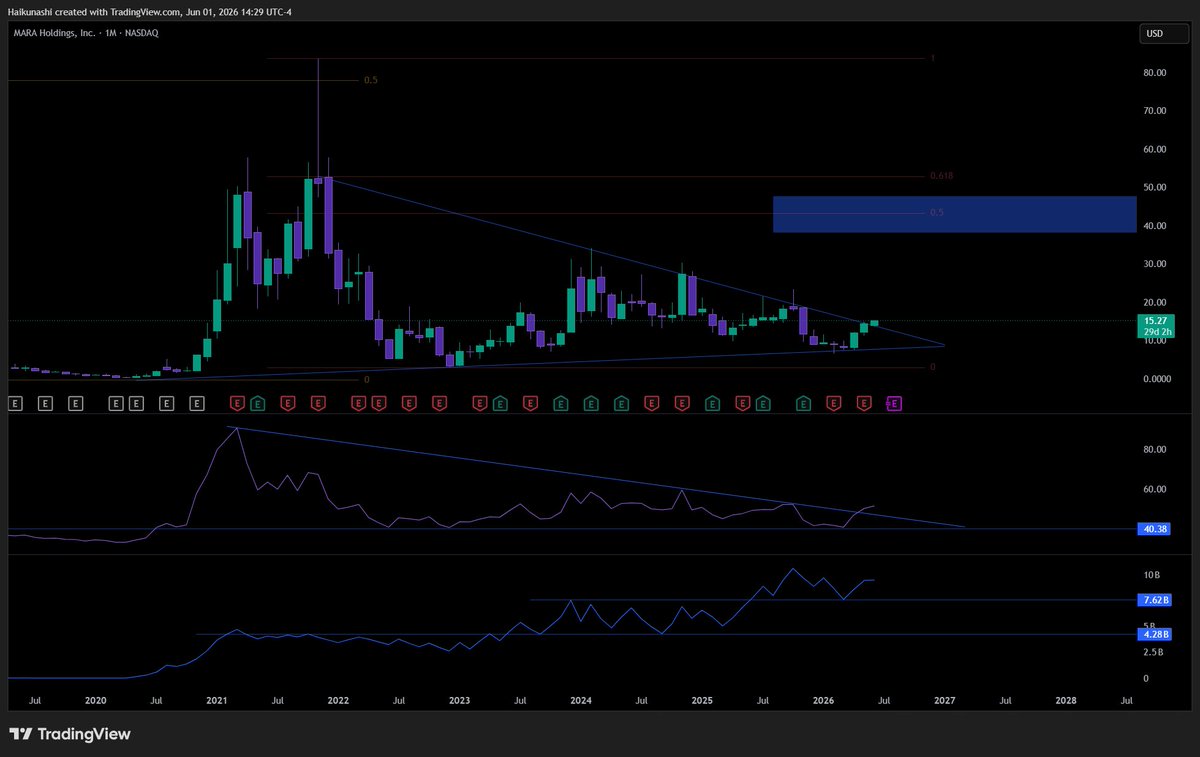Click the 2023 time axis label
This screenshot has width=1200, height=757.
pos(459,701)
